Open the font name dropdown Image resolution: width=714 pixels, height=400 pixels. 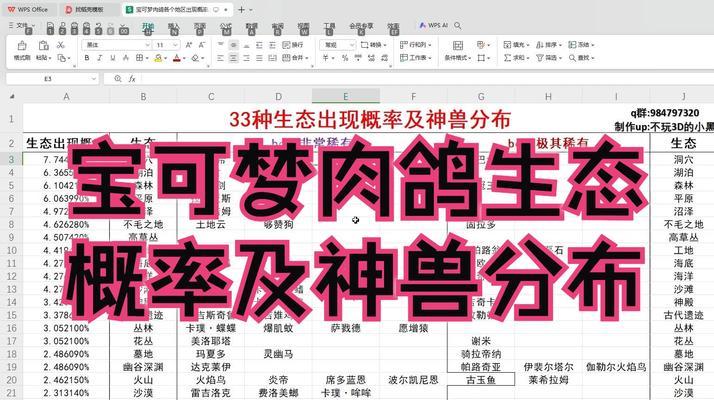pos(147,45)
